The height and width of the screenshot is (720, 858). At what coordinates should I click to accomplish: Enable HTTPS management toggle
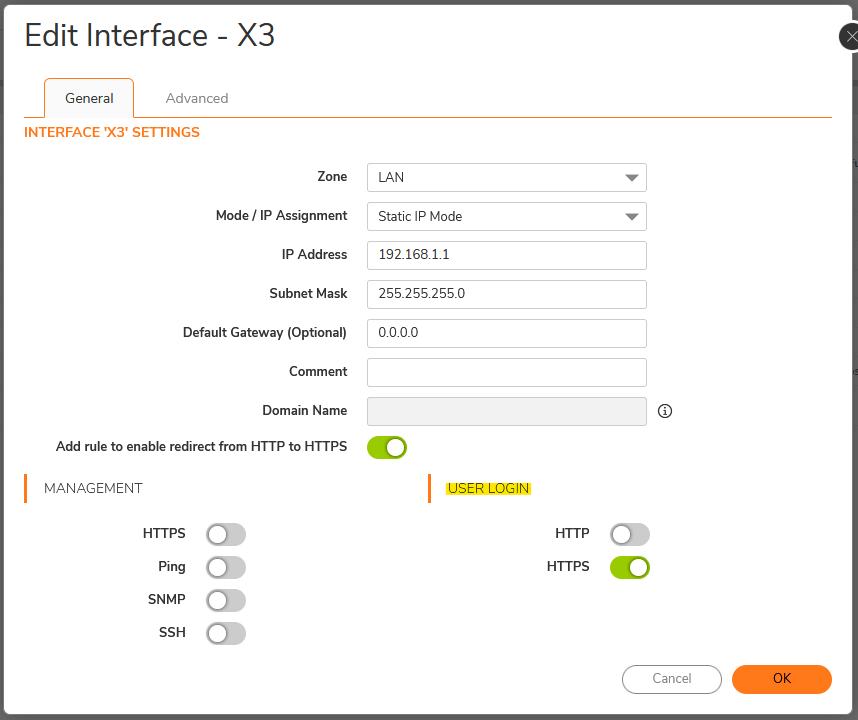pos(225,535)
